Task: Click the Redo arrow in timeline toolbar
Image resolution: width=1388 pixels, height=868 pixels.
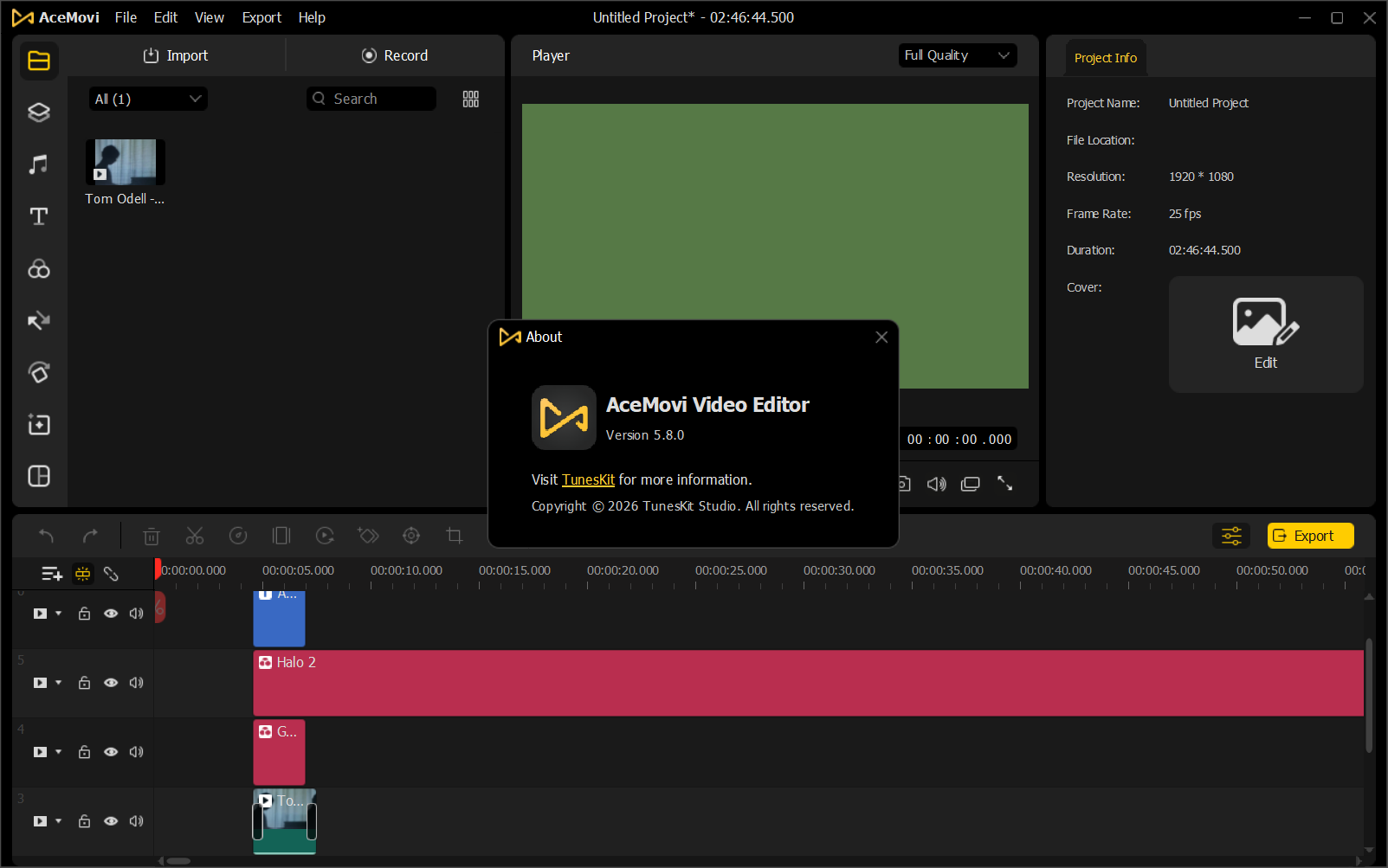Action: pos(90,537)
